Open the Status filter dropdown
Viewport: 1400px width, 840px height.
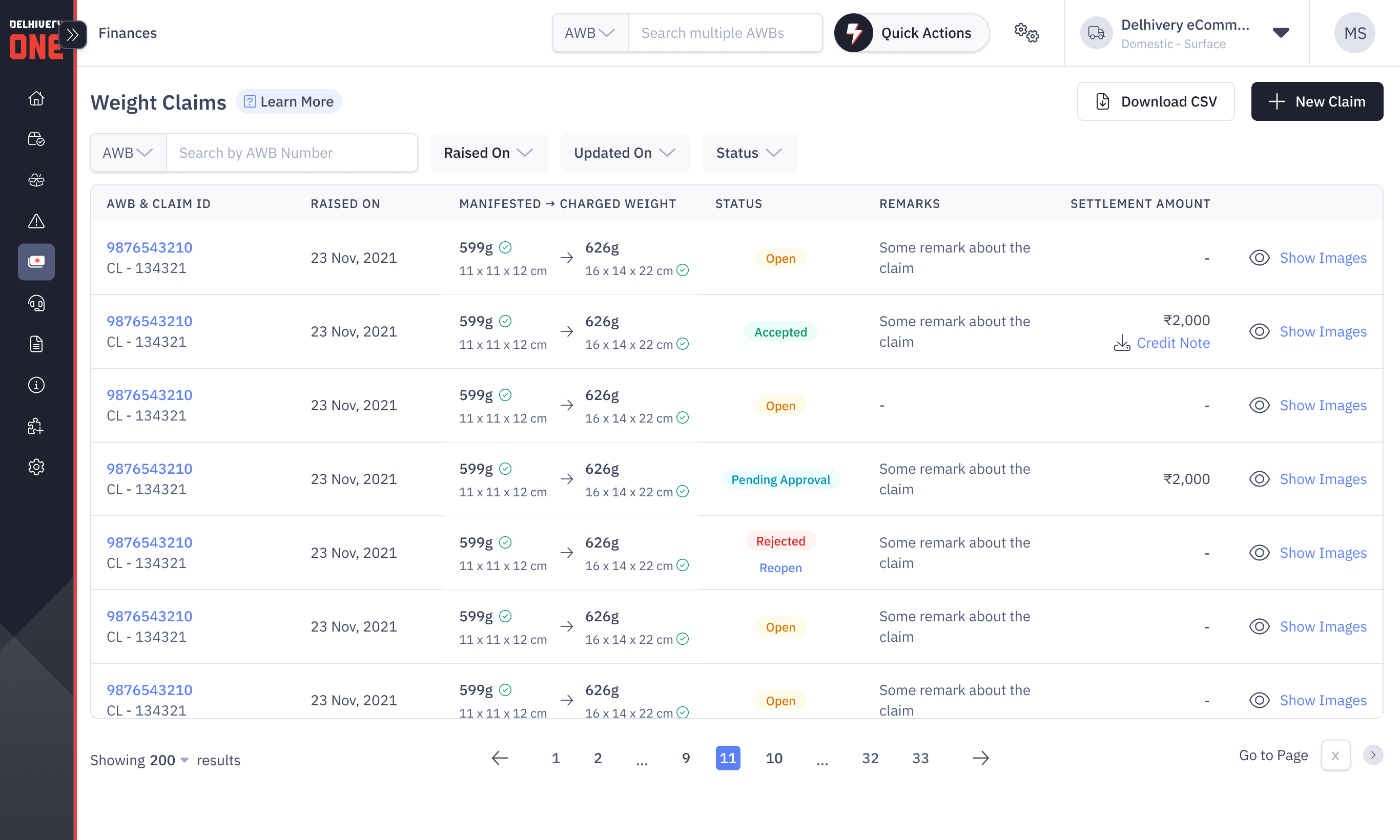point(749,153)
